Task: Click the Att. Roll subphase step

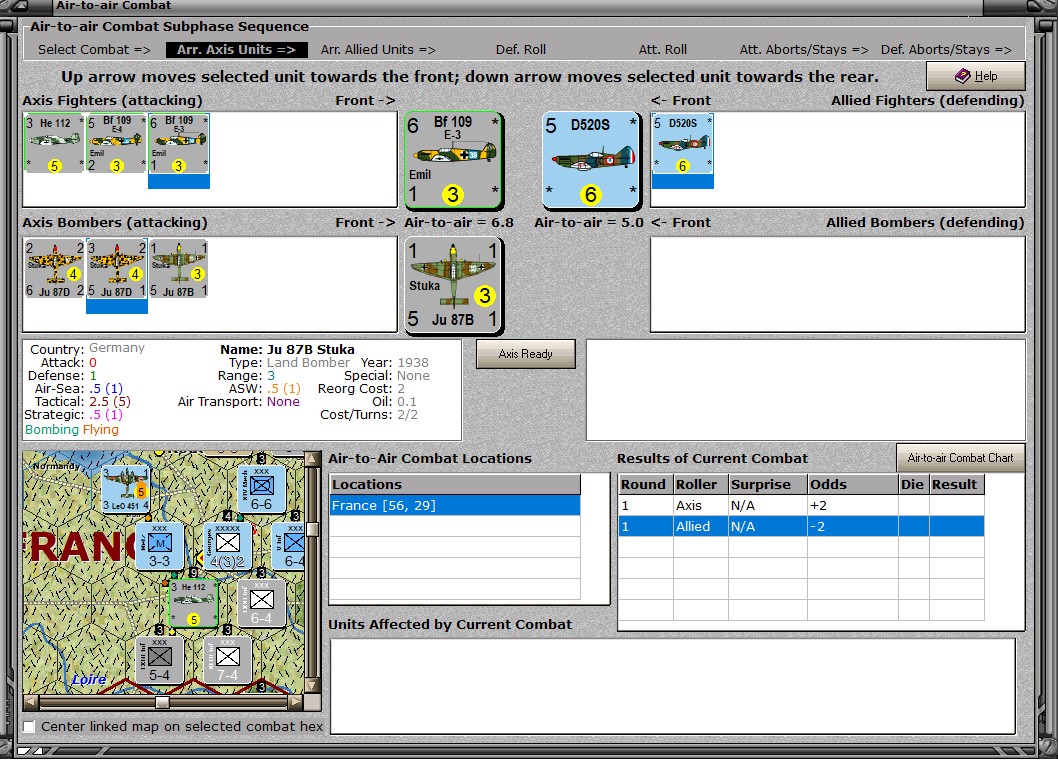Action: pyautogui.click(x=663, y=50)
